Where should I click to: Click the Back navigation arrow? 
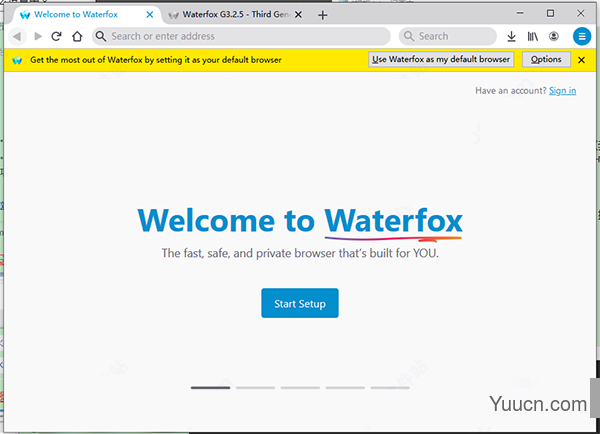17,36
